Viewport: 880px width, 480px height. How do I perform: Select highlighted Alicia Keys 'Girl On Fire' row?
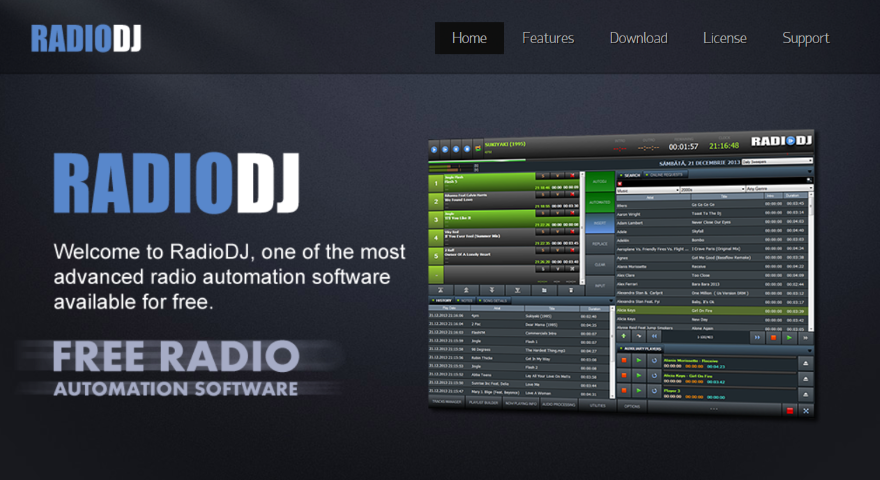712,310
